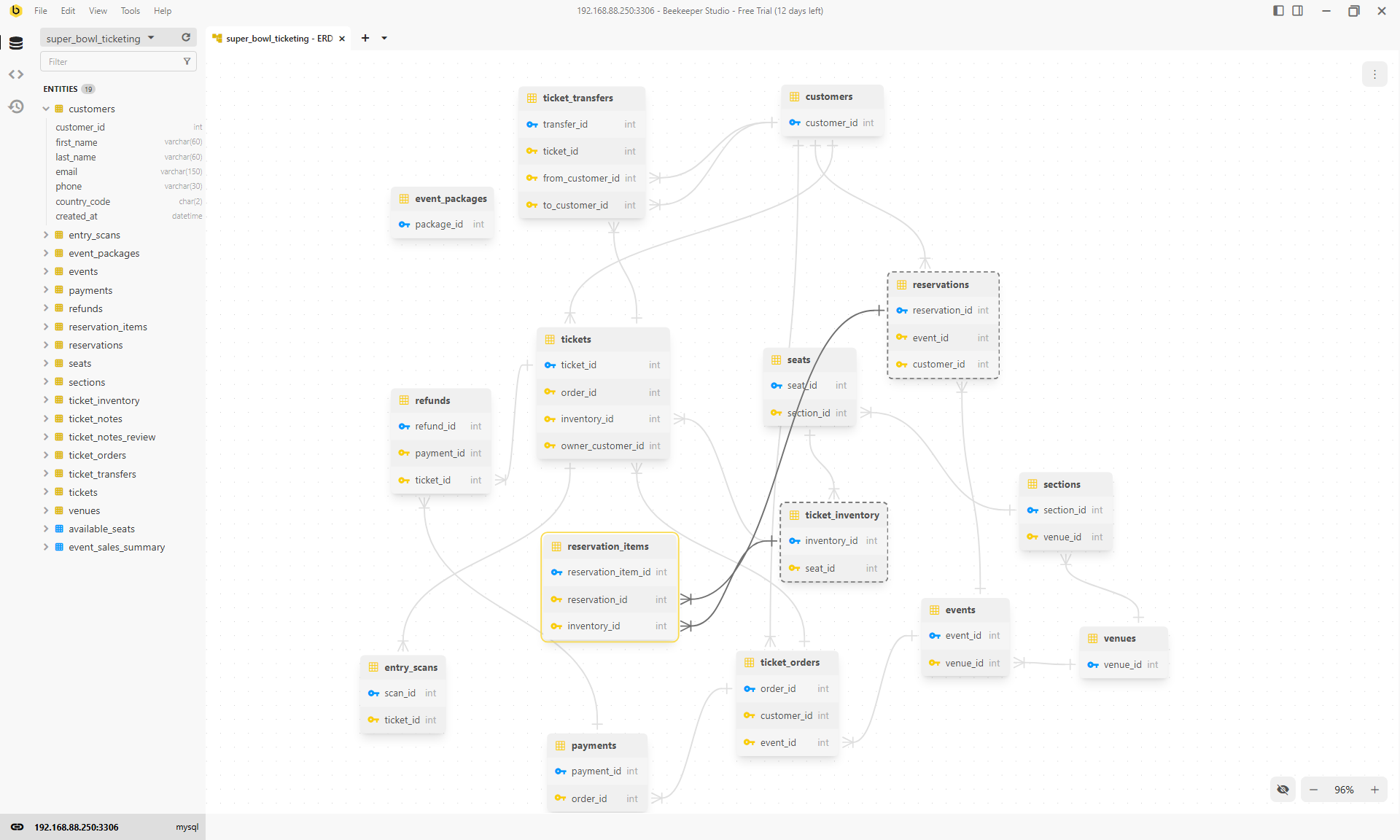This screenshot has height=840, width=1400.
Task: Select the available_seats view in sidebar
Action: [101, 529]
